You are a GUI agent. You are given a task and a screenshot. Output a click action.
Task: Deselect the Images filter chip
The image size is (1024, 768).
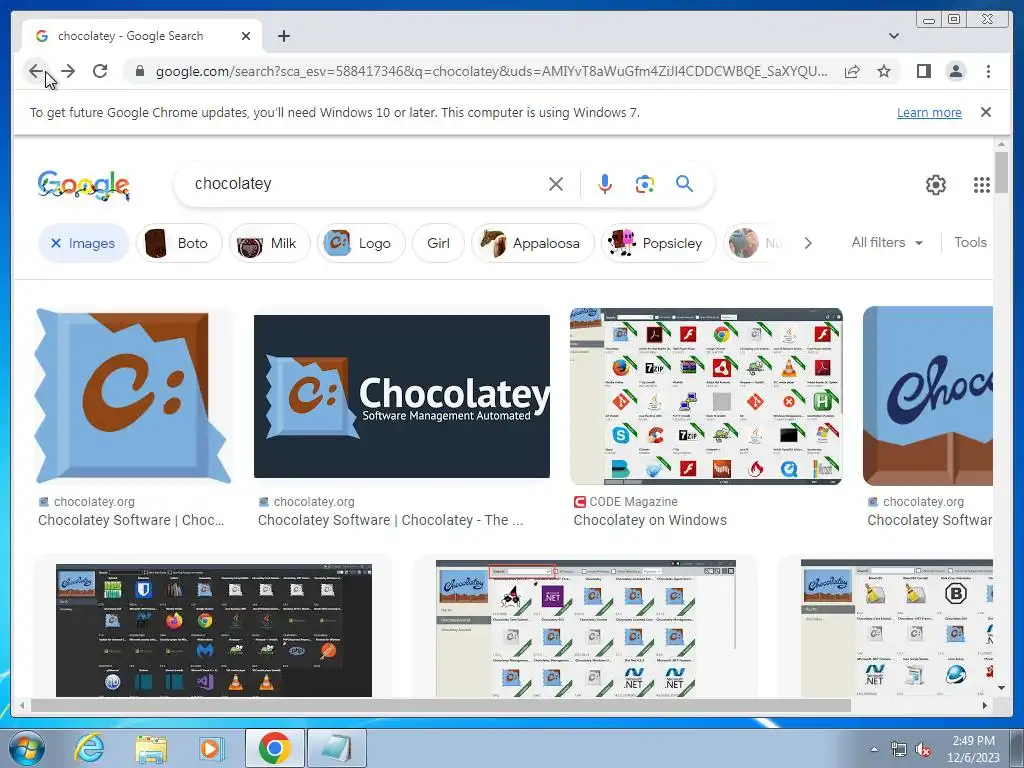click(x=83, y=243)
